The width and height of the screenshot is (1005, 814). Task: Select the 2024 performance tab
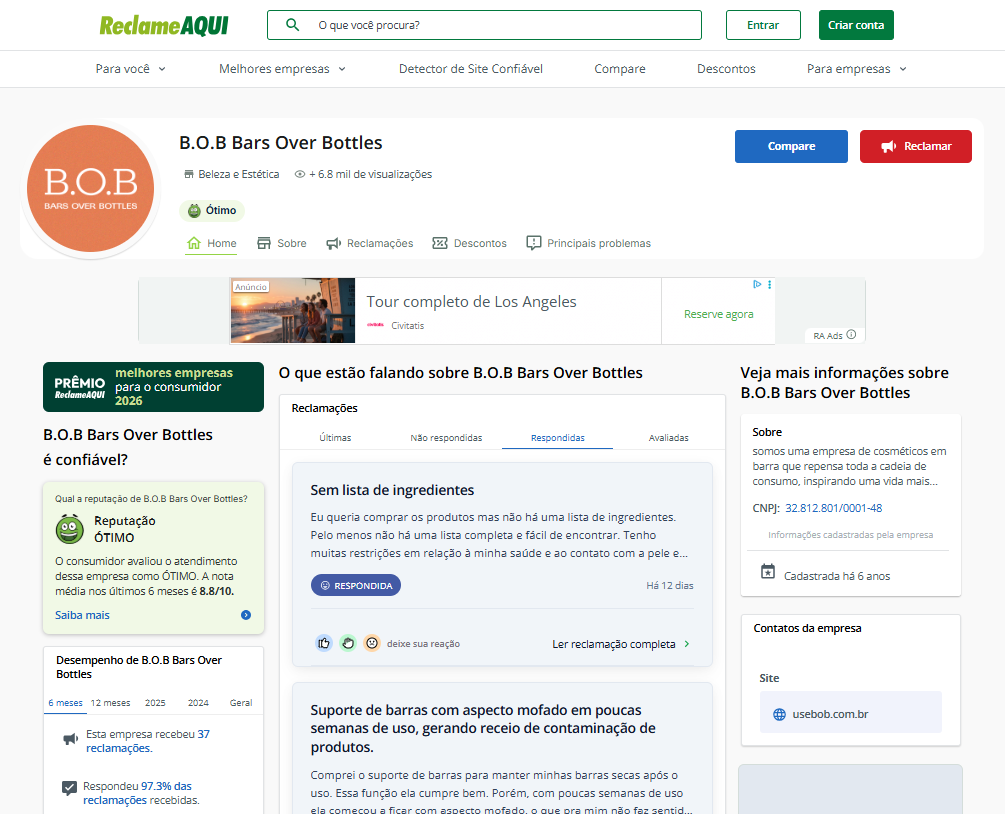tap(198, 703)
